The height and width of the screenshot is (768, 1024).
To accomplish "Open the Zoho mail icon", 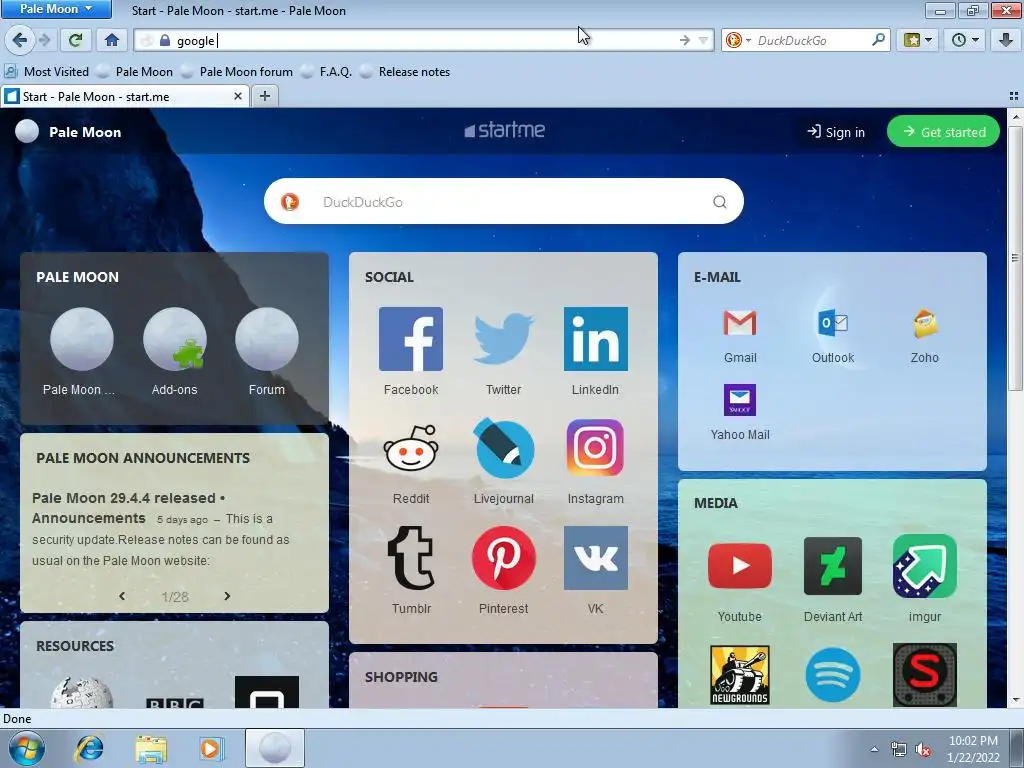I will (x=925, y=323).
